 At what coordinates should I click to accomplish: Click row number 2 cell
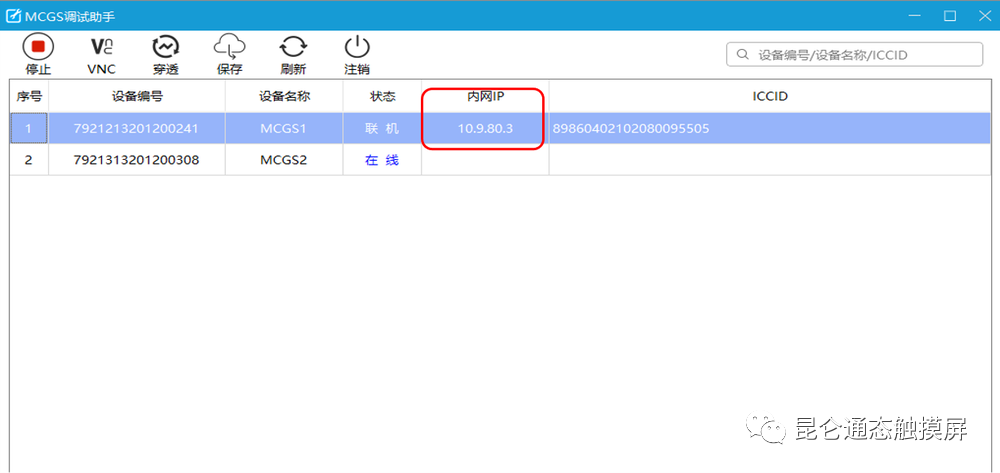29,160
